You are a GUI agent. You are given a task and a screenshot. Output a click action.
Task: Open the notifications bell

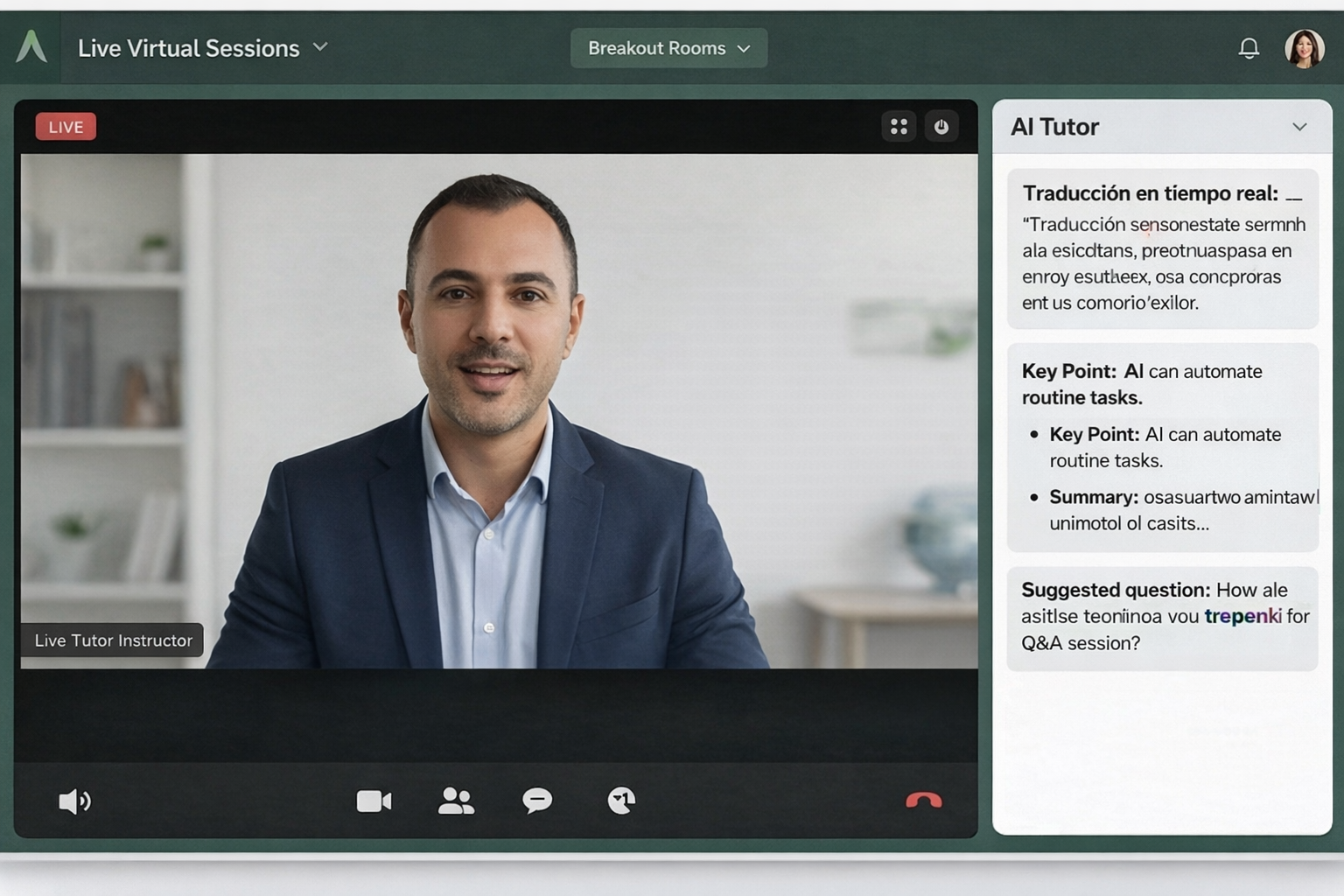point(1249,48)
